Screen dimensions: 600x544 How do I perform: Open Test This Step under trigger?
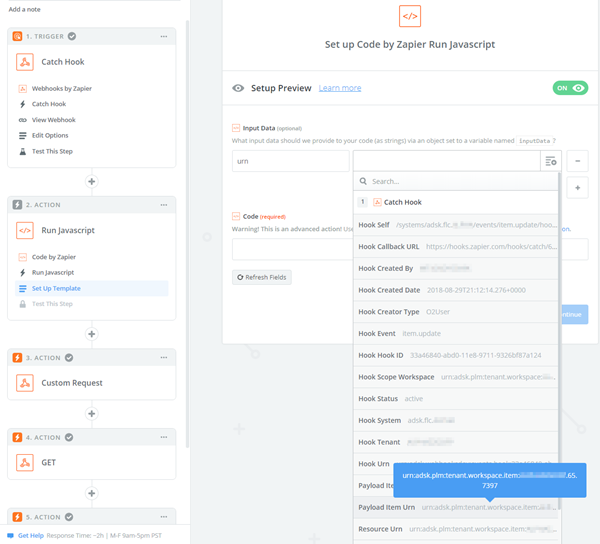52,151
